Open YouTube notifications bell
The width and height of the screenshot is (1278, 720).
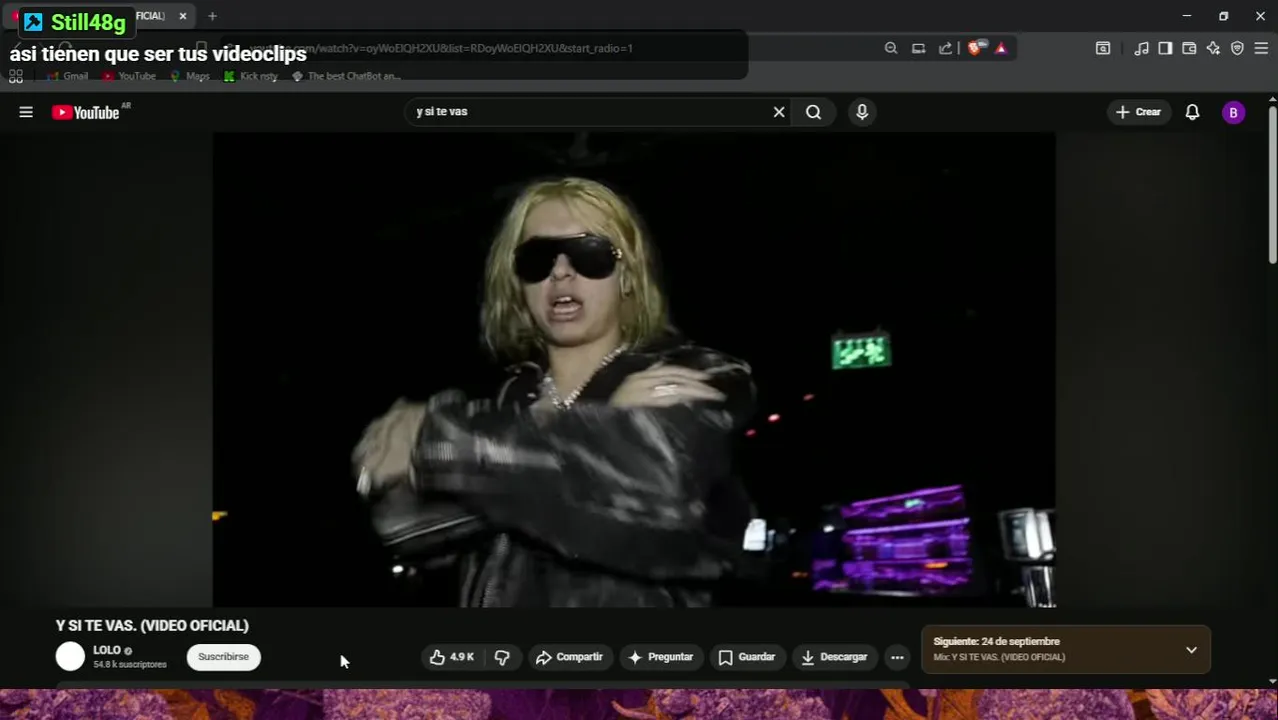(x=1192, y=112)
